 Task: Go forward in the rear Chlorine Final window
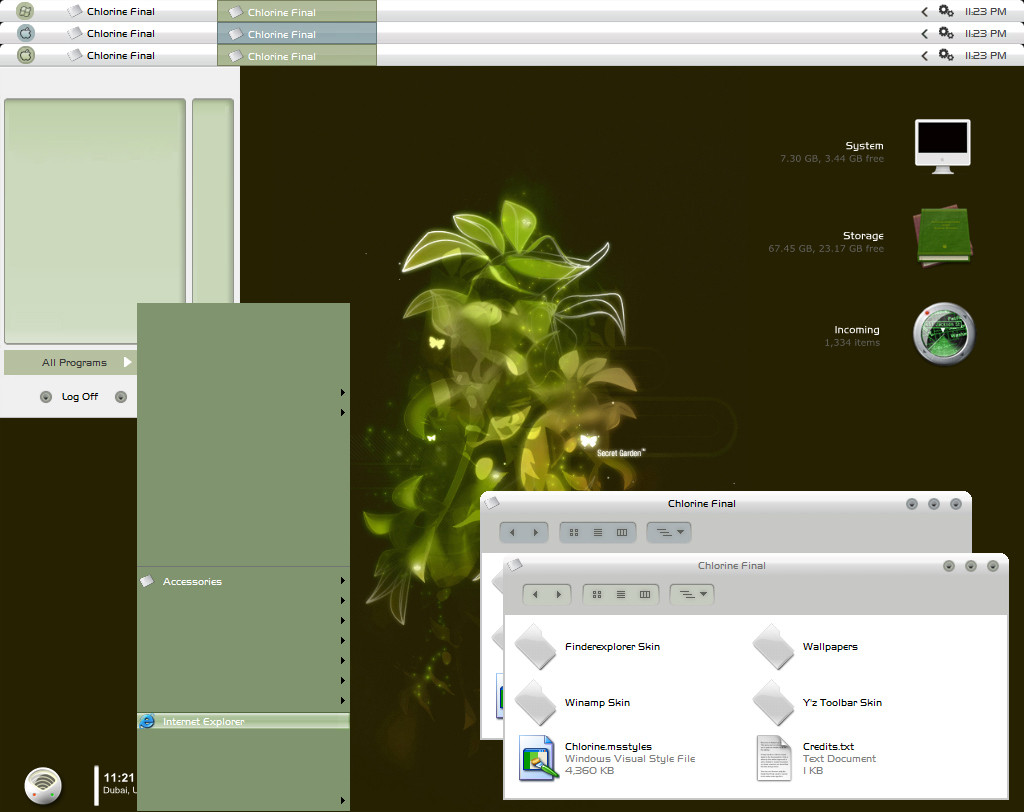point(536,532)
